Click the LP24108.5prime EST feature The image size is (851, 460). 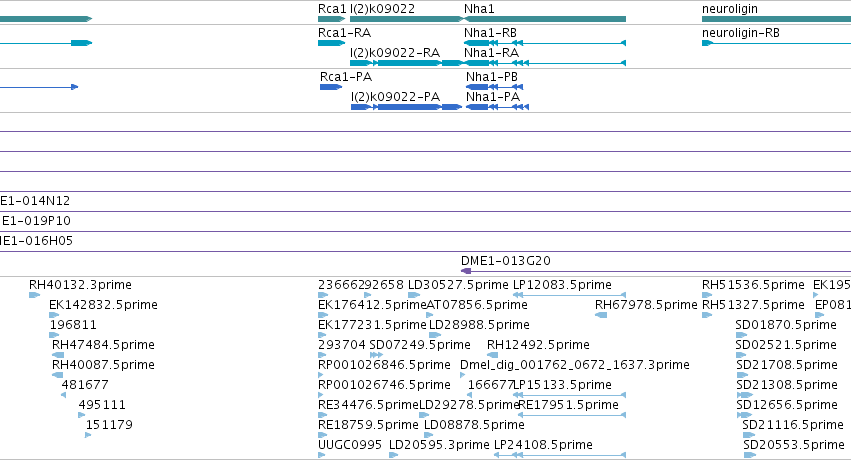point(560,455)
